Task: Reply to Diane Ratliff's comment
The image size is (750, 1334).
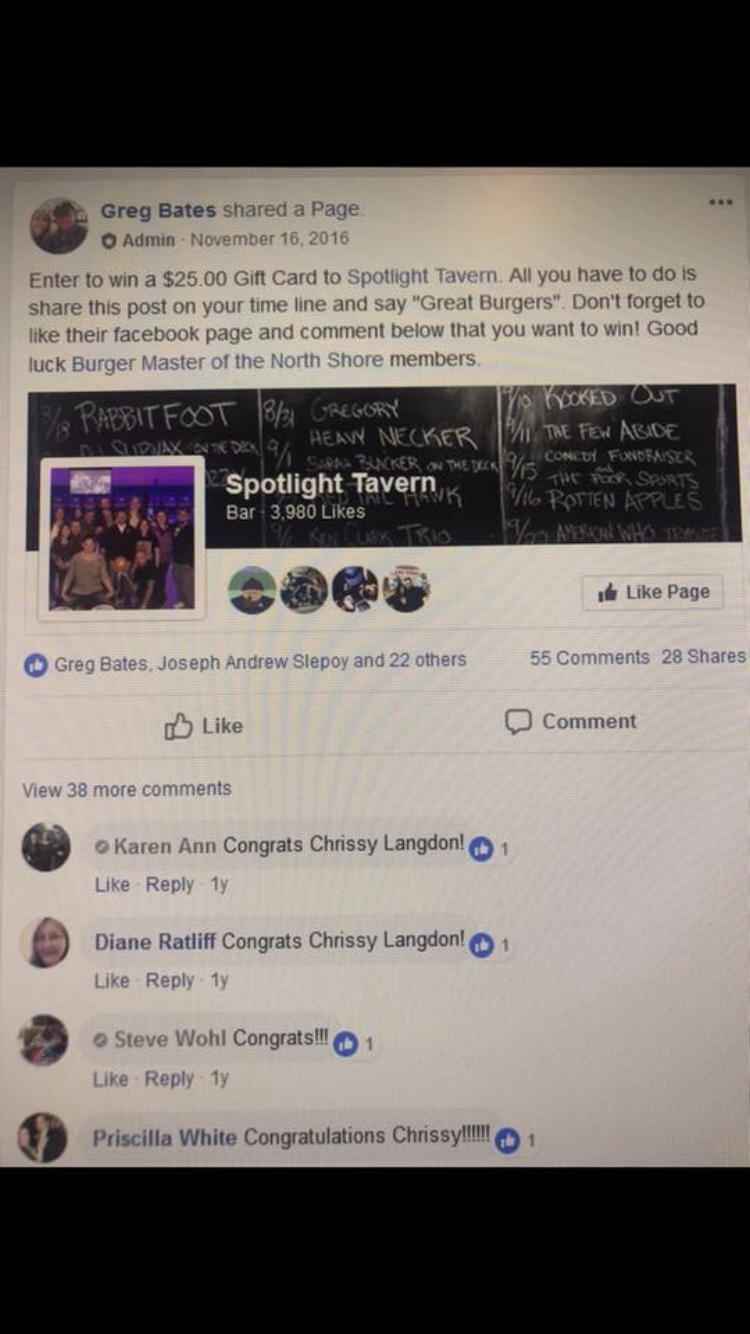Action: click(x=170, y=981)
